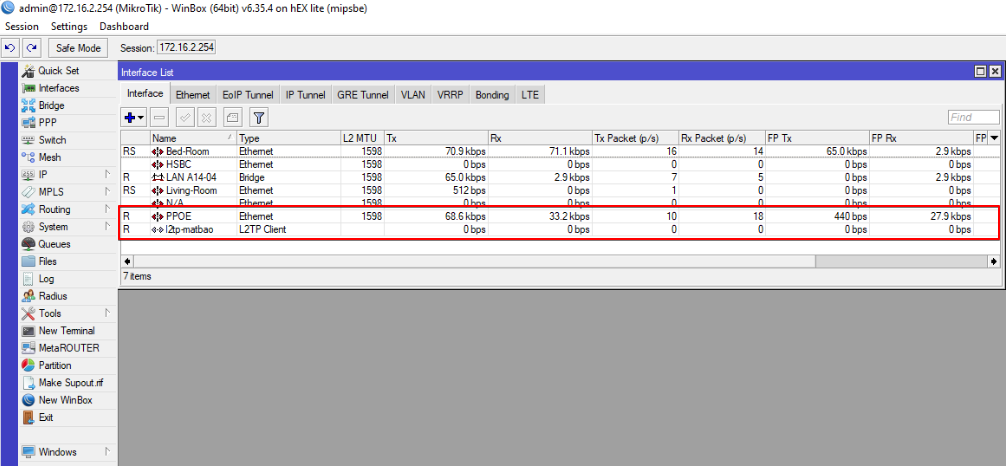
Task: Switch to the GRE Tunnel tab
Action: [363, 95]
